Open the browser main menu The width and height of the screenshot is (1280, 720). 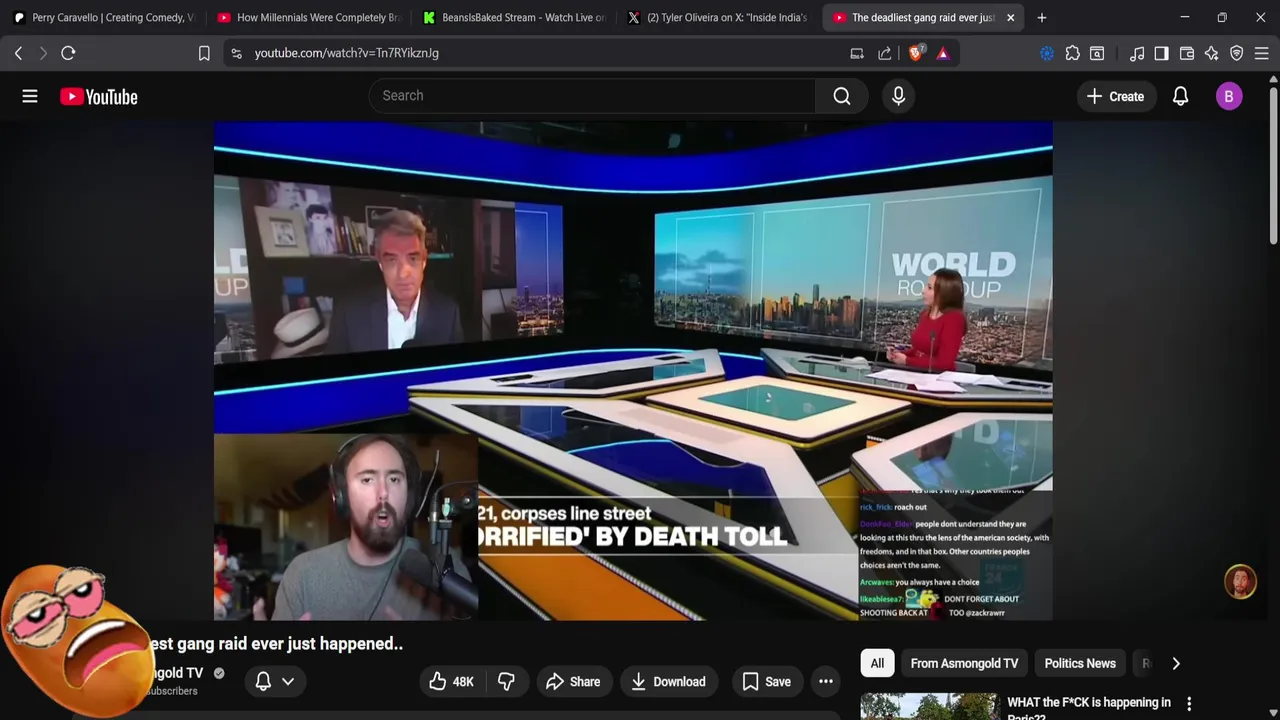(1262, 53)
